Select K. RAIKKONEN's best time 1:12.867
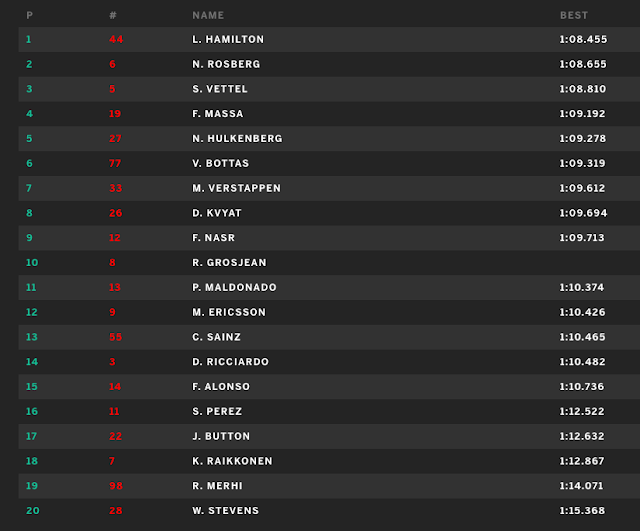 [x=583, y=461]
